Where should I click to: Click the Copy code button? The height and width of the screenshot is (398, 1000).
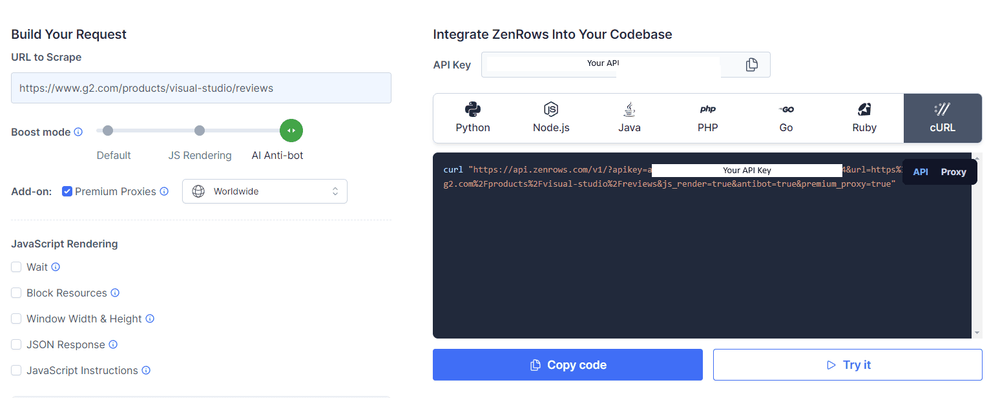(x=568, y=365)
